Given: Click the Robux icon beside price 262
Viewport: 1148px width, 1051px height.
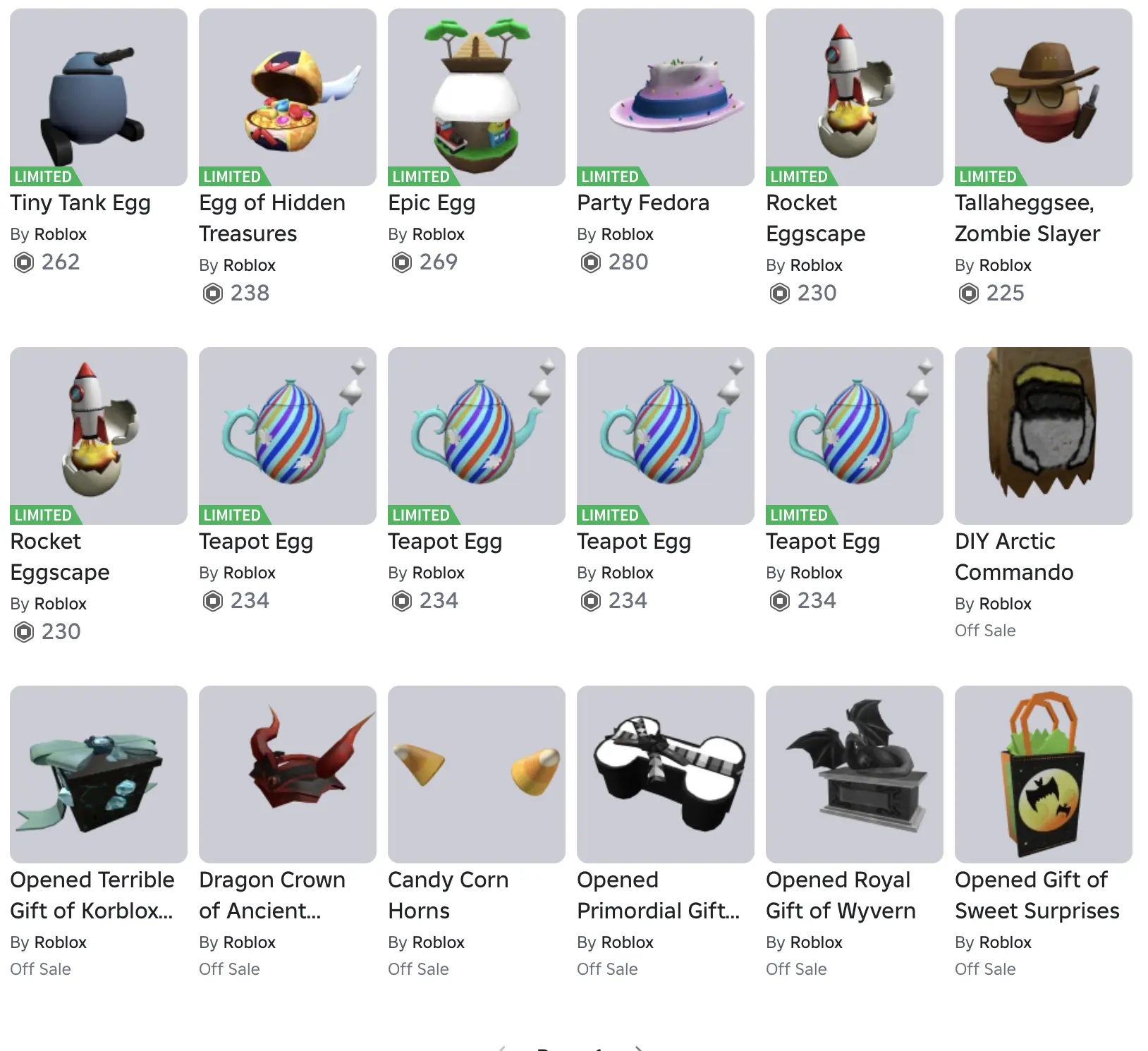Looking at the screenshot, I should (x=24, y=262).
